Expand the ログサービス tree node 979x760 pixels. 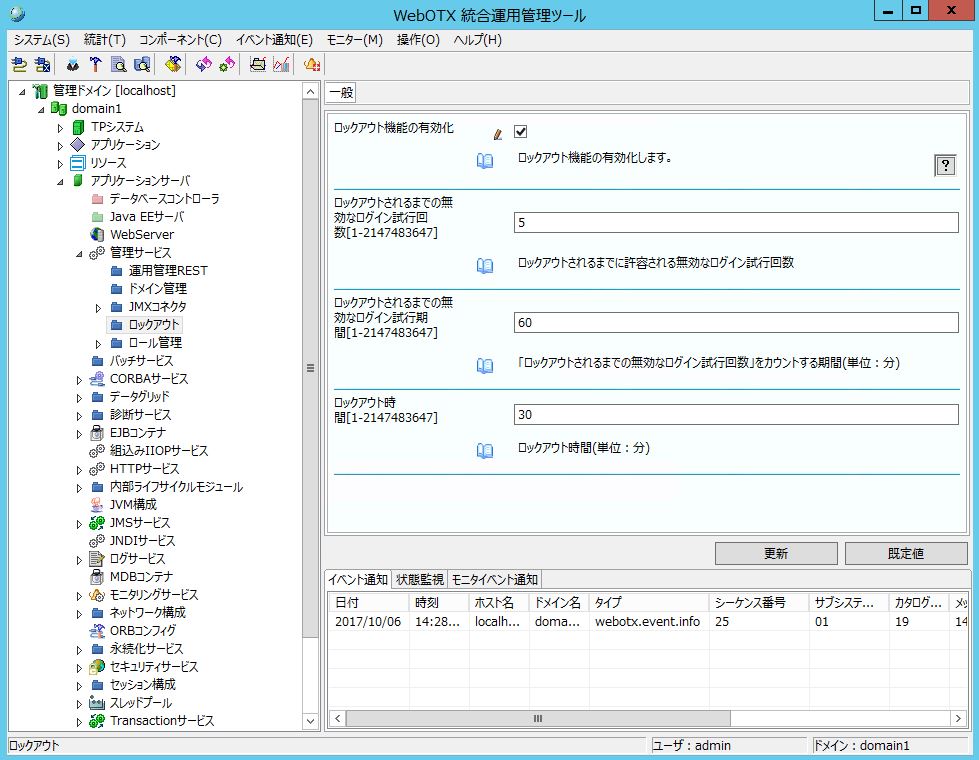click(79, 559)
